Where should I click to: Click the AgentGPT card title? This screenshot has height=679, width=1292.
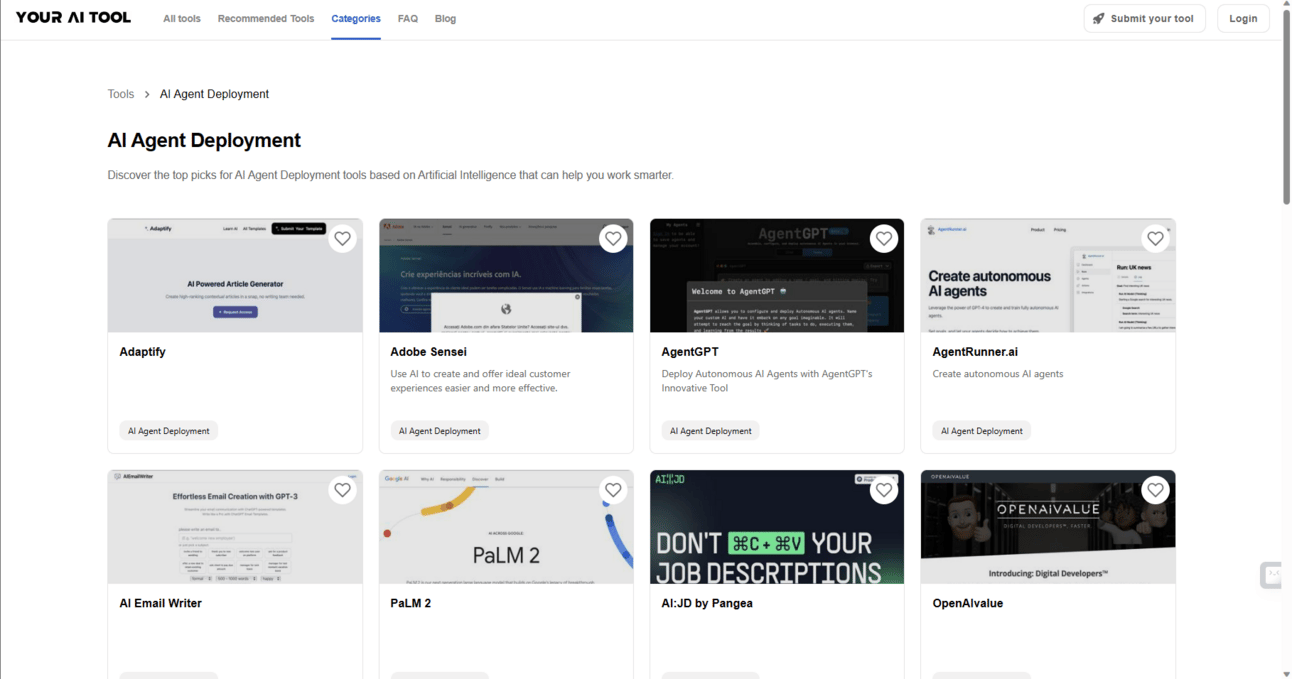click(x=690, y=352)
